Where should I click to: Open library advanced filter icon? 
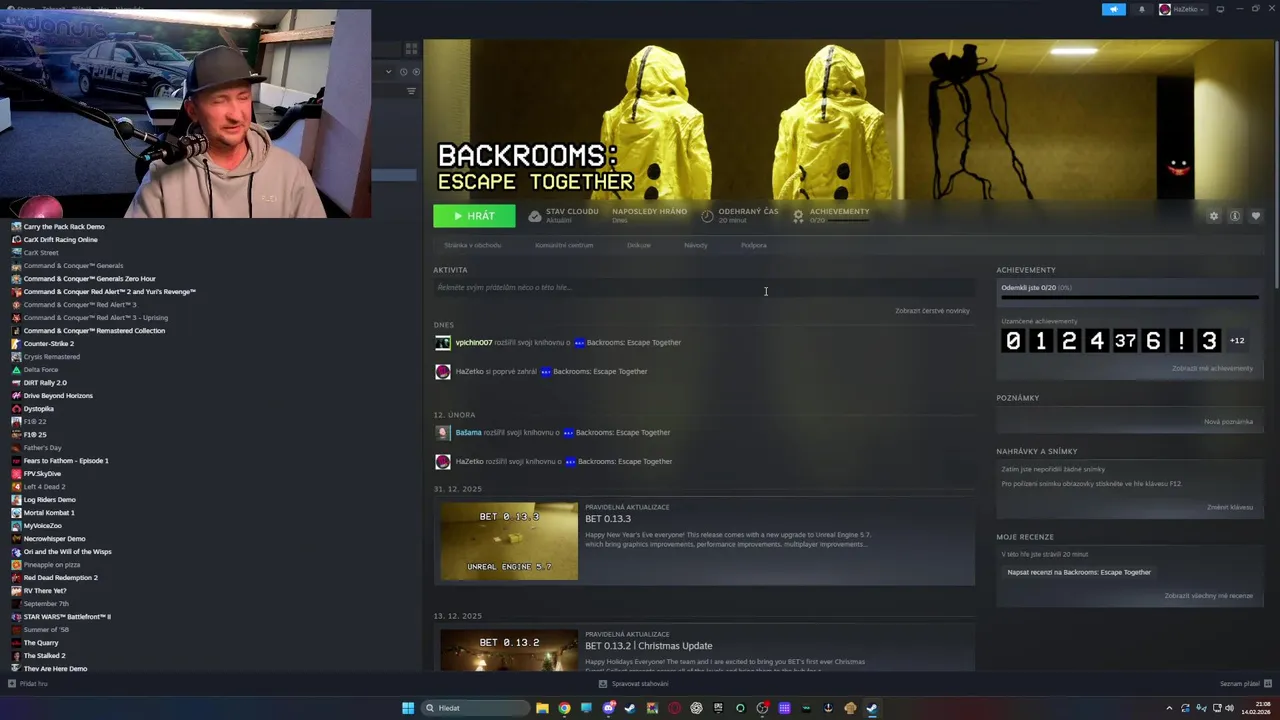pos(411,91)
